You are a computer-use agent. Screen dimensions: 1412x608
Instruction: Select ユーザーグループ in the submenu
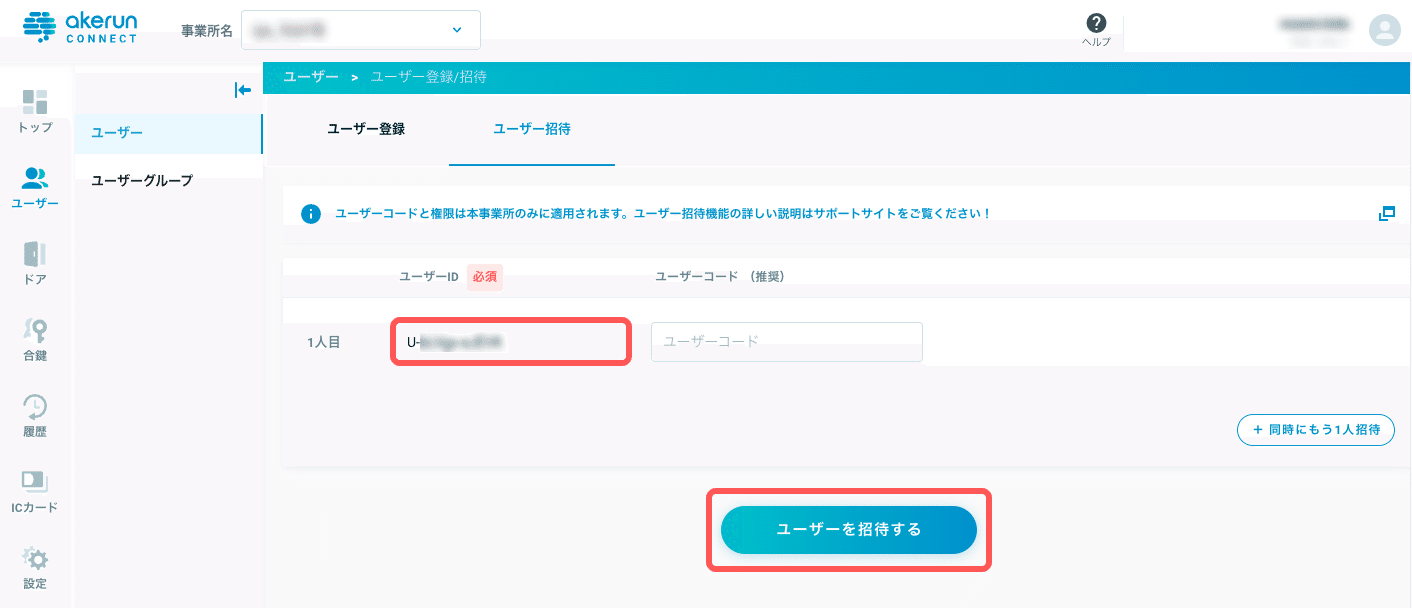(x=142, y=181)
